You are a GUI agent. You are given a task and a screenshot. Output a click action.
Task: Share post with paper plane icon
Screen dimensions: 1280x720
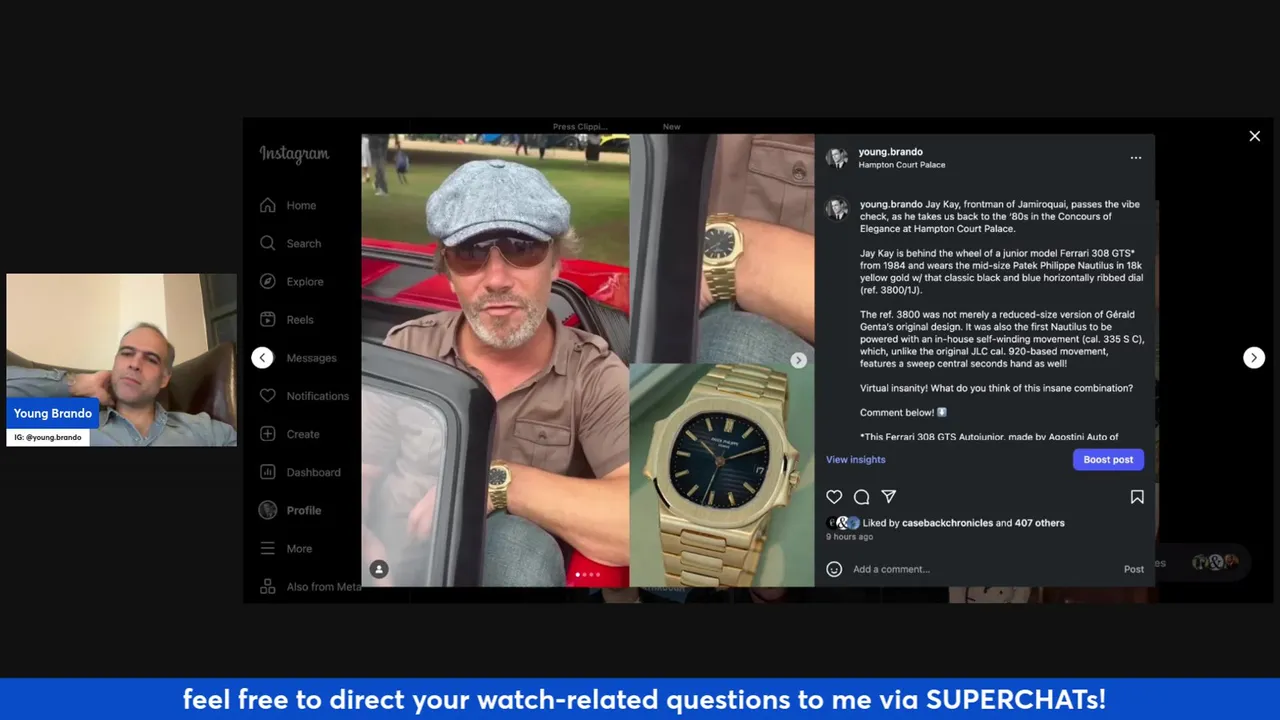point(888,496)
